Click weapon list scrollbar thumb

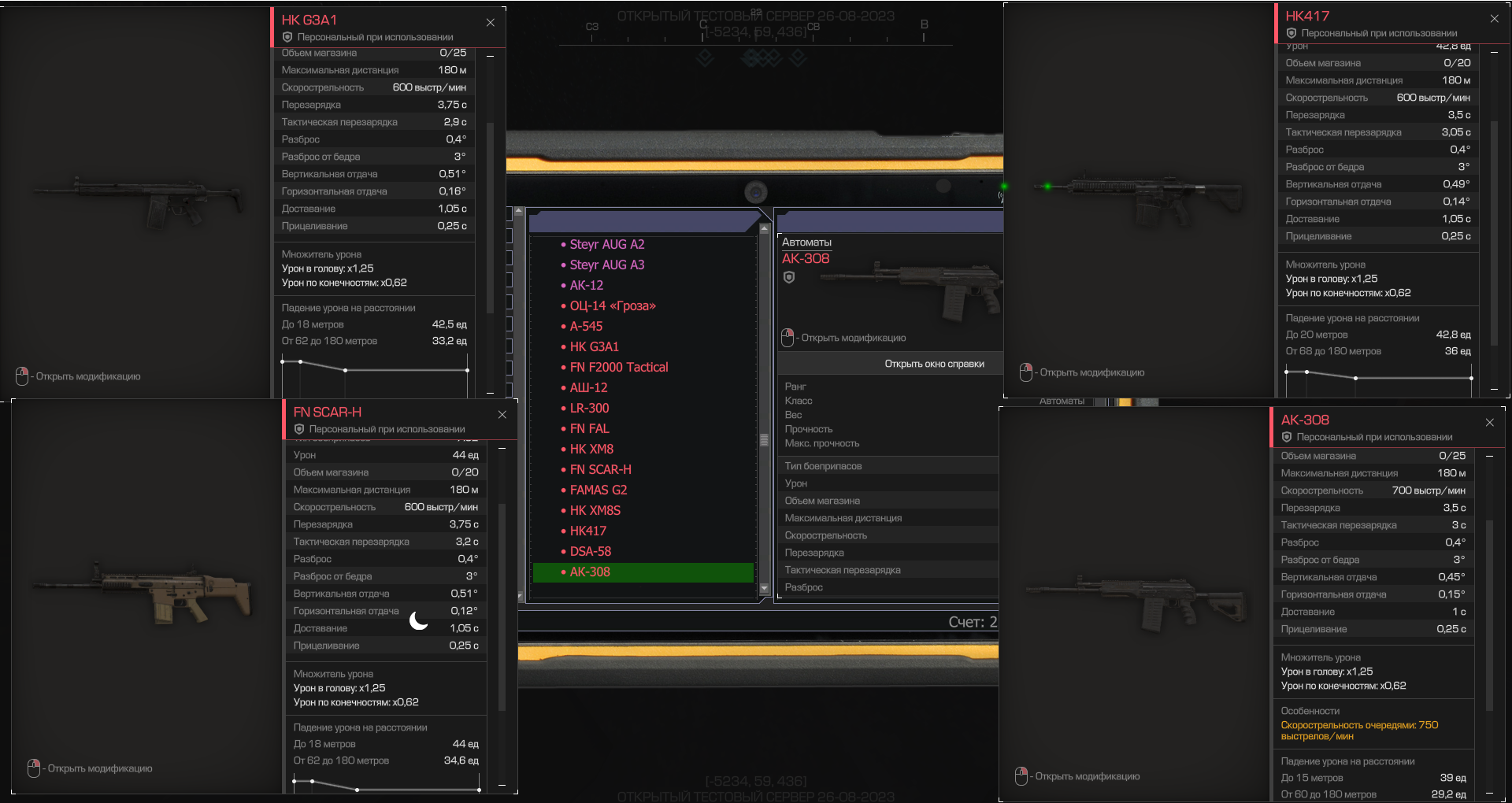click(764, 440)
